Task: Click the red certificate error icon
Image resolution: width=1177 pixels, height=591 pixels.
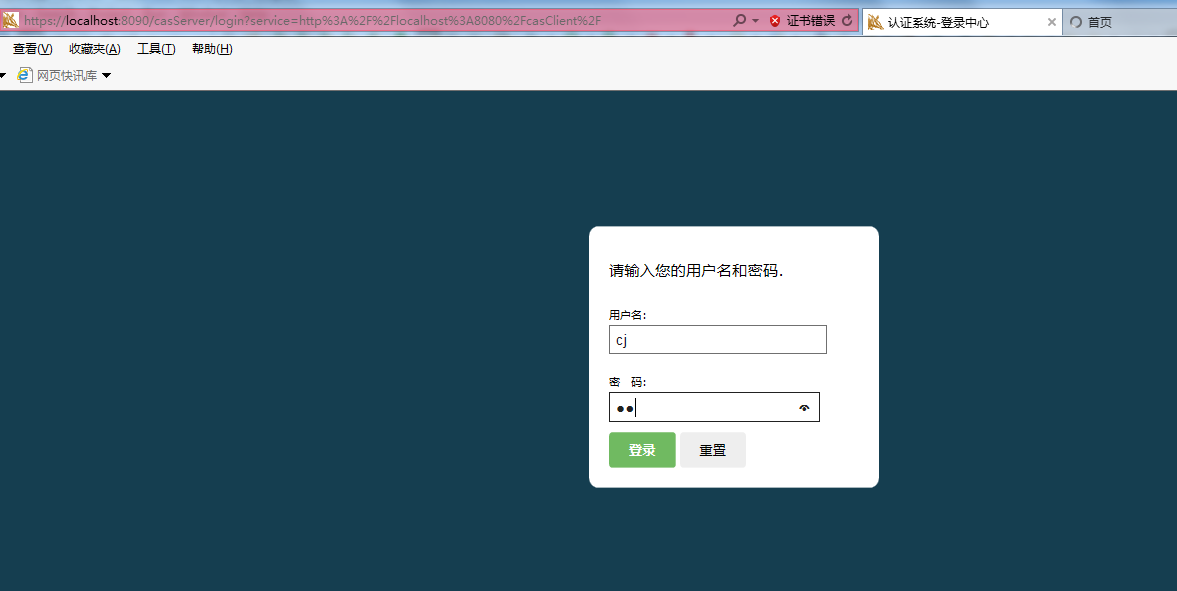Action: [775, 21]
